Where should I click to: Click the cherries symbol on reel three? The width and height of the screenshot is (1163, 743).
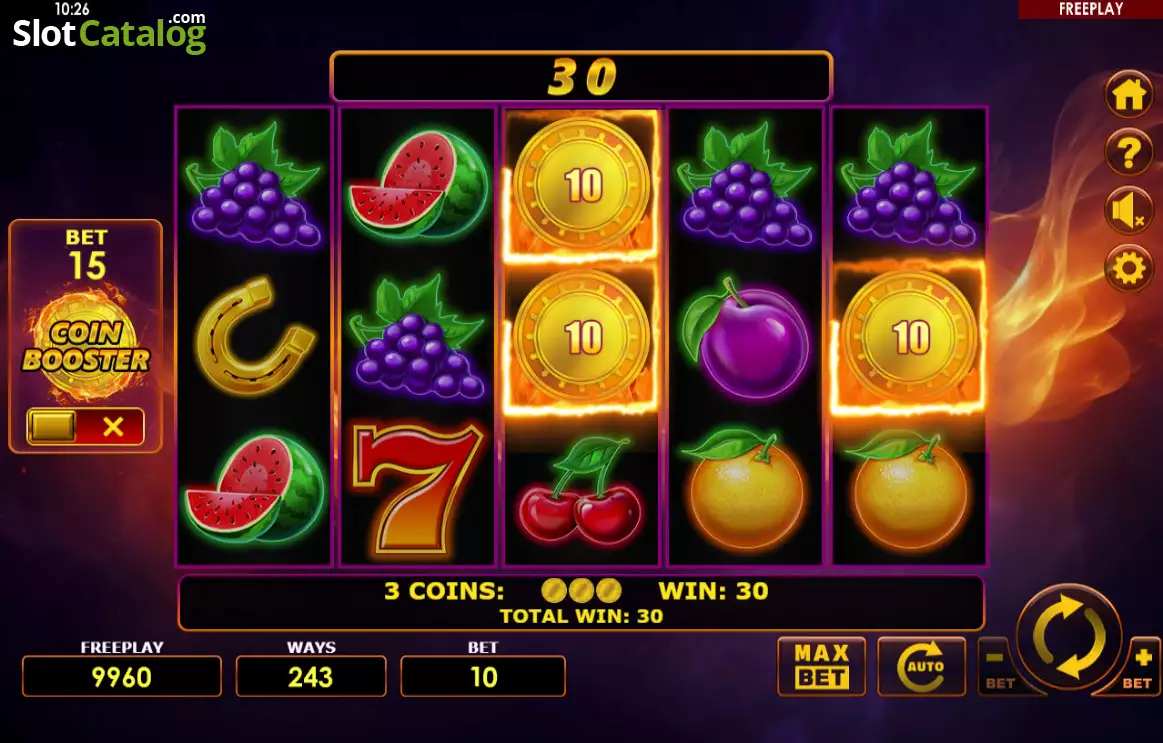[582, 492]
